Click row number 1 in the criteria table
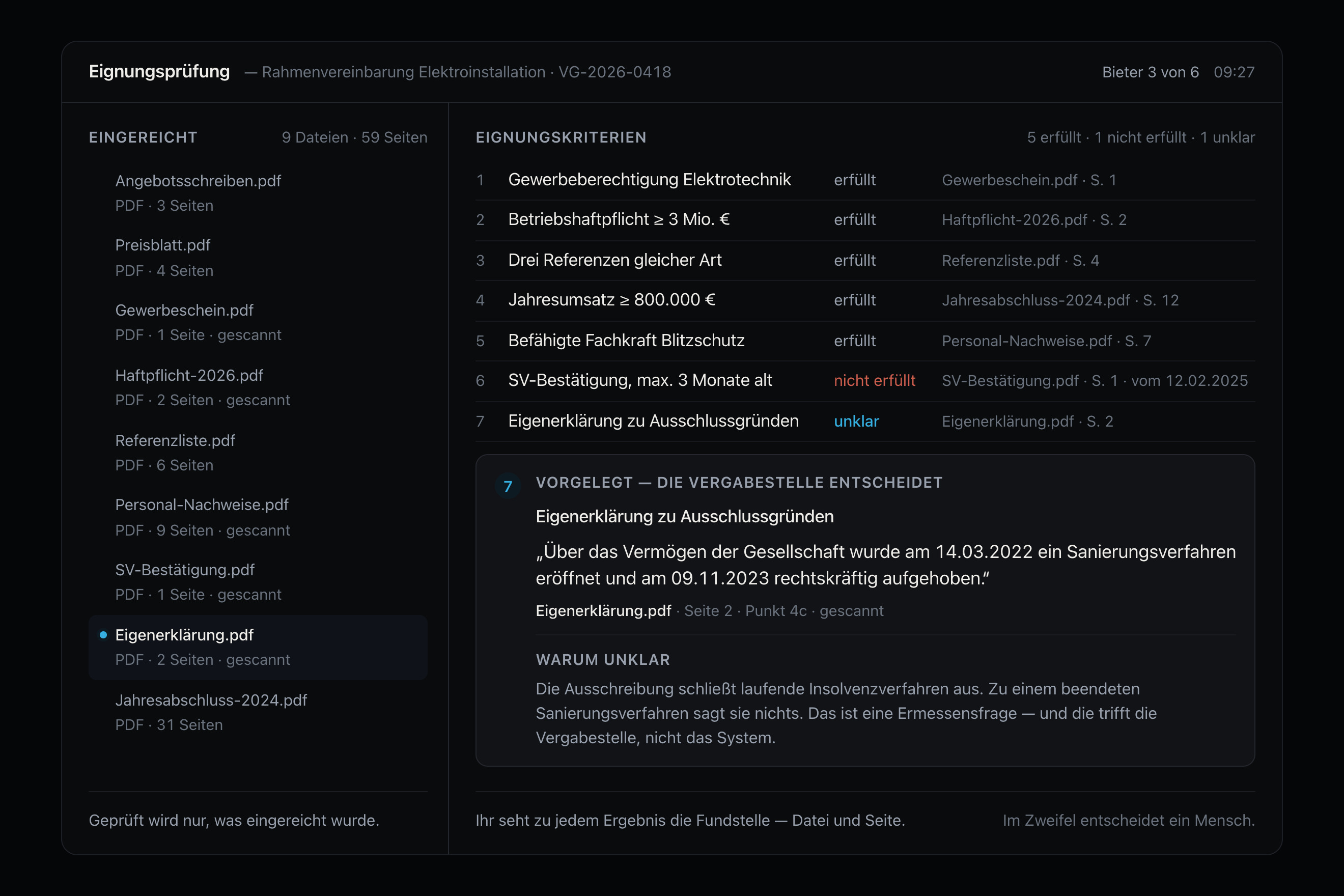Screen dimensions: 1344x896 tap(480, 180)
